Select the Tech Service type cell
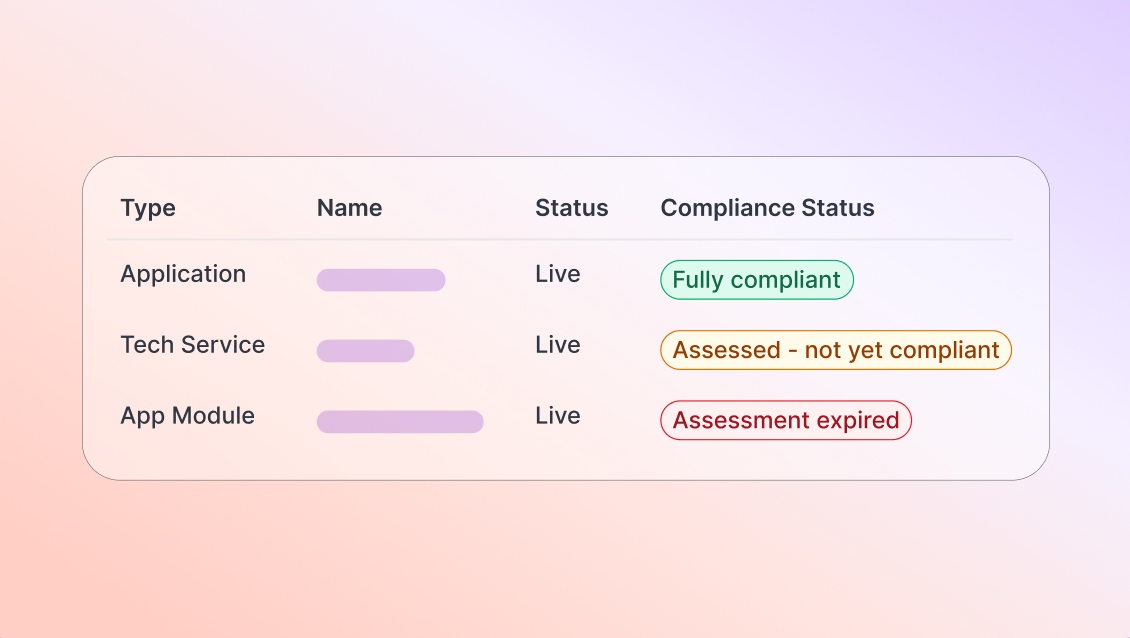The width and height of the screenshot is (1130, 638). (192, 345)
